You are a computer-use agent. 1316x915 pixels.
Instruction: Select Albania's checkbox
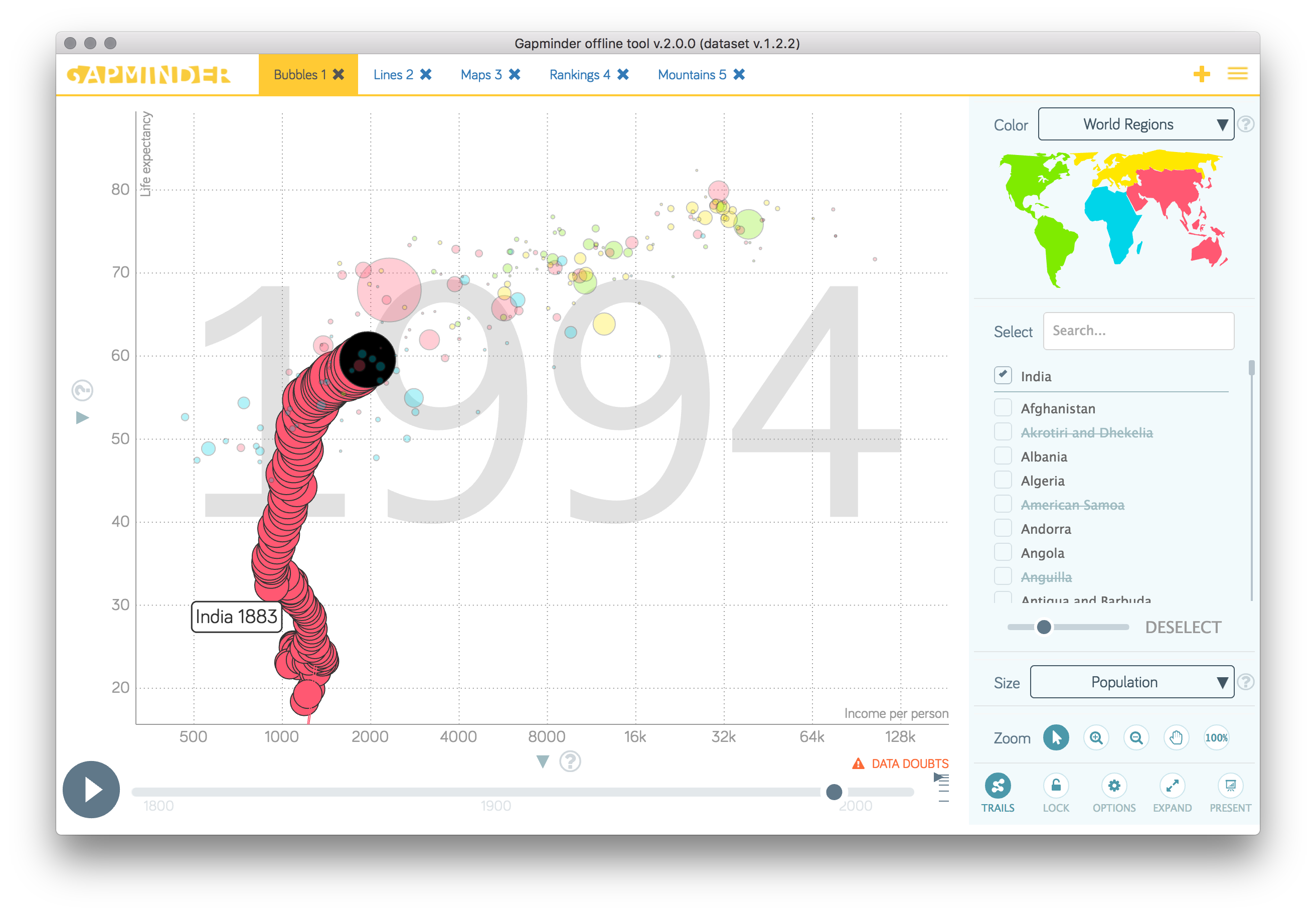pyautogui.click(x=1003, y=455)
